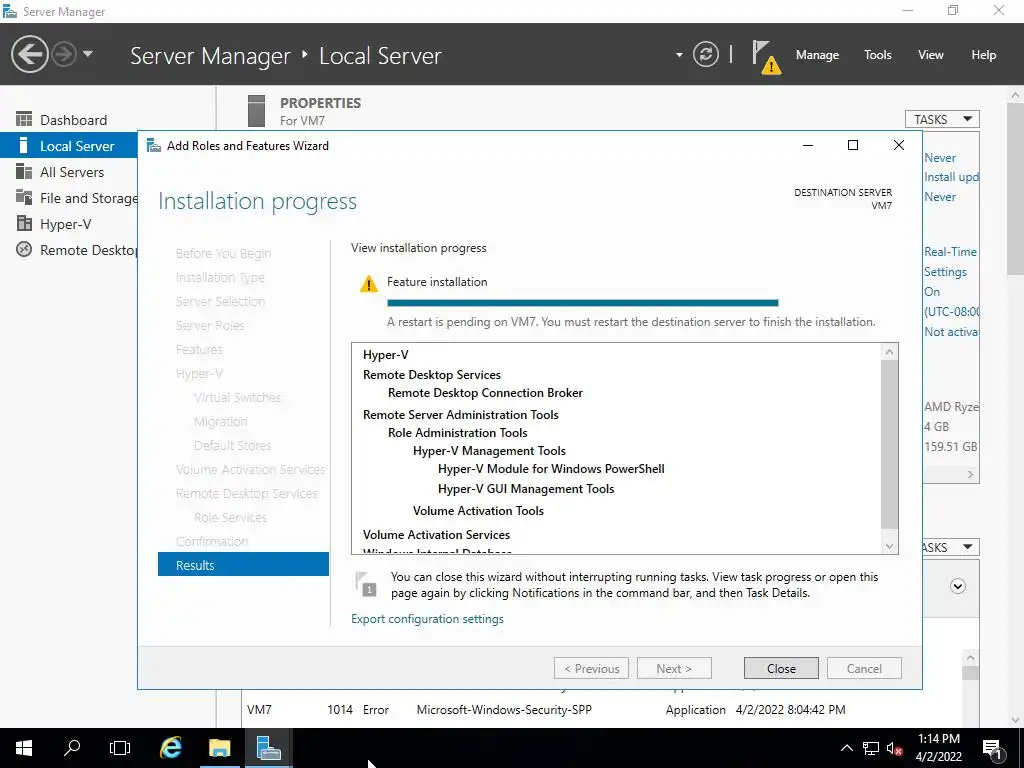Show hidden tray icons chevron
The image size is (1024, 768).
[846, 748]
